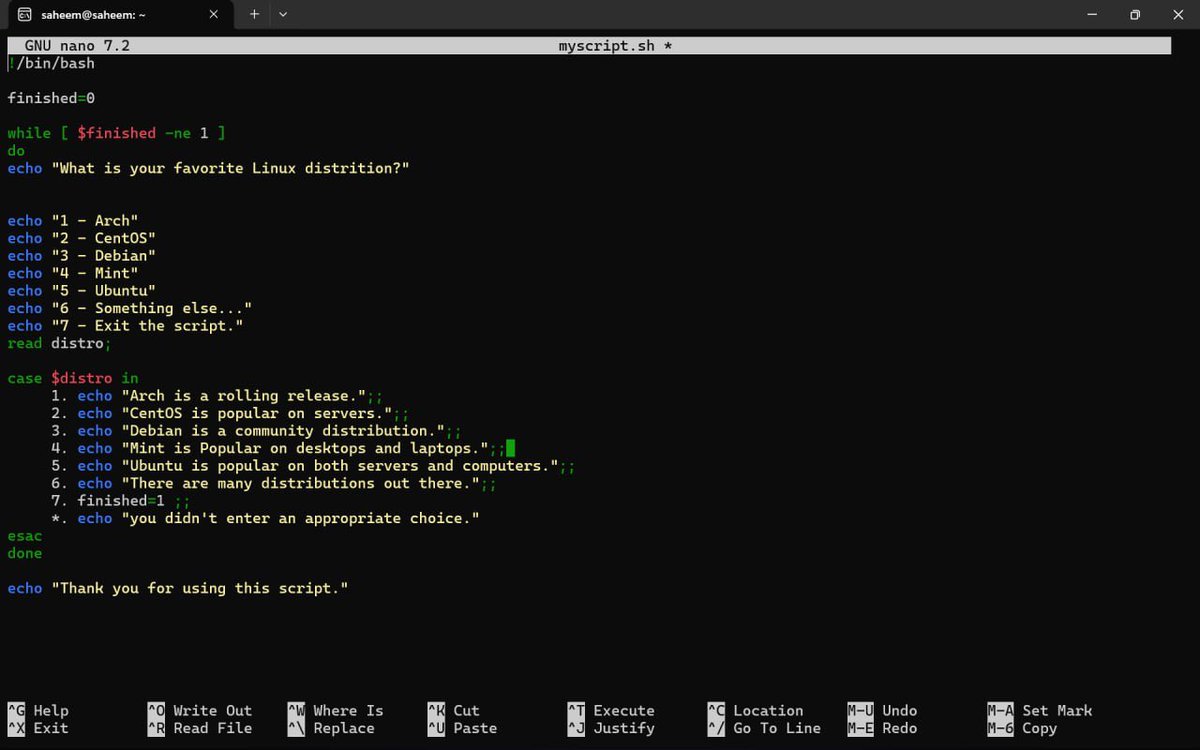Click the ^G Help shortcut
The width and height of the screenshot is (1200, 750).
(x=38, y=711)
